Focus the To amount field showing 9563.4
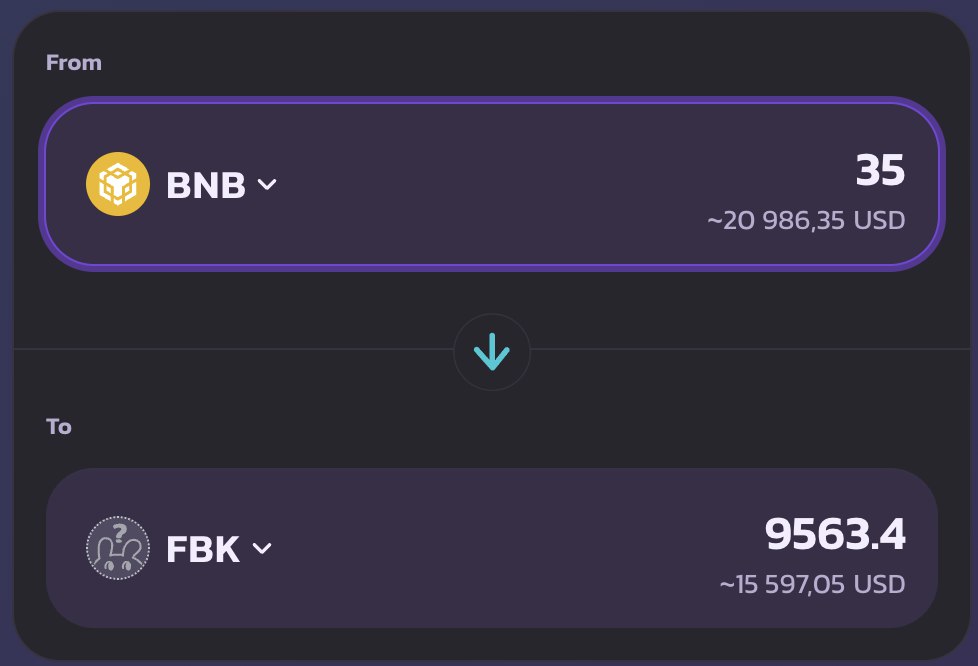 click(x=835, y=534)
